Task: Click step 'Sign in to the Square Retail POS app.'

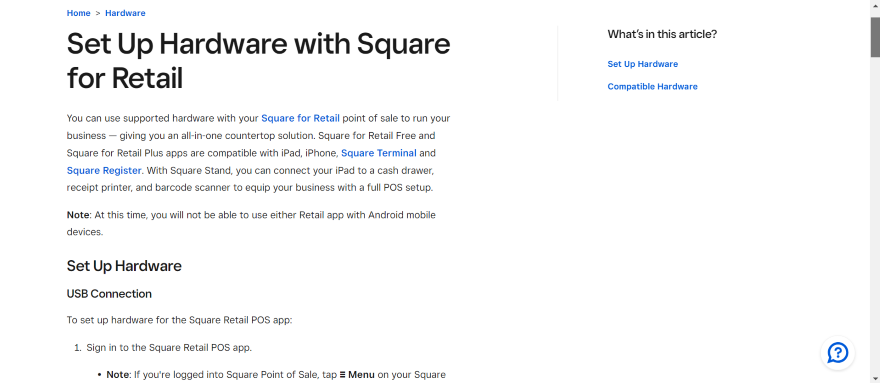Action: pos(169,348)
